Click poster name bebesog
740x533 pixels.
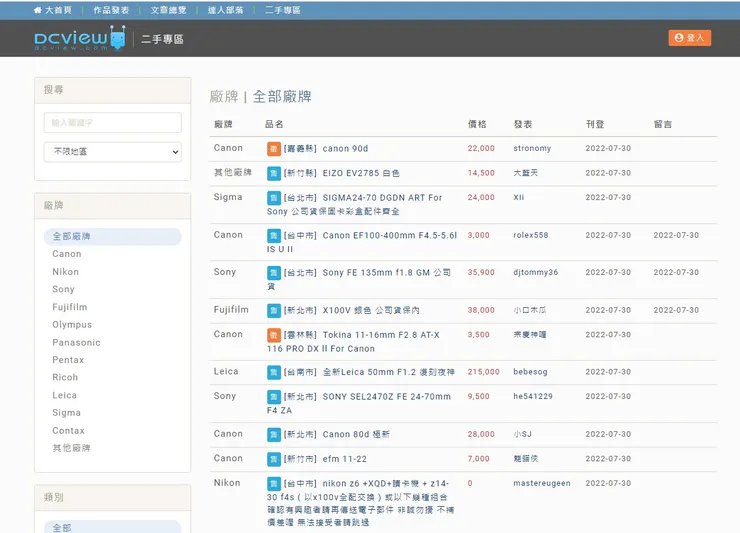(x=530, y=372)
